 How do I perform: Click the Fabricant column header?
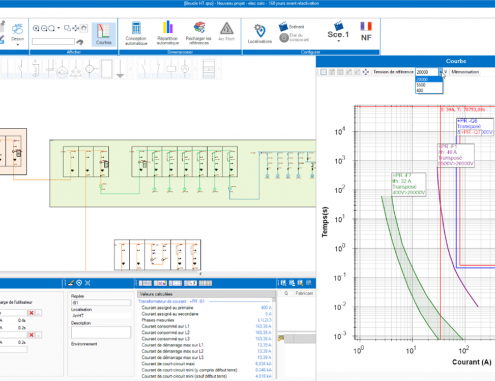pos(304,293)
